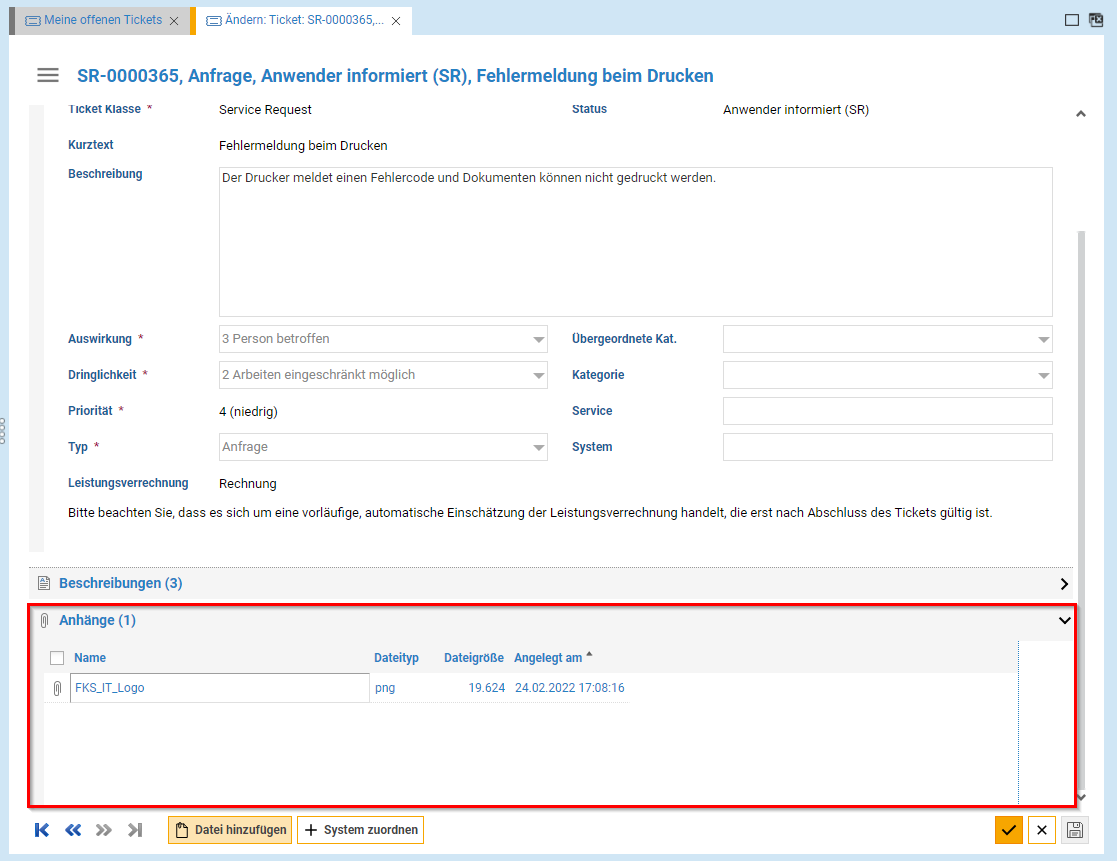Open the Dringlichkeit dropdown

coord(539,375)
